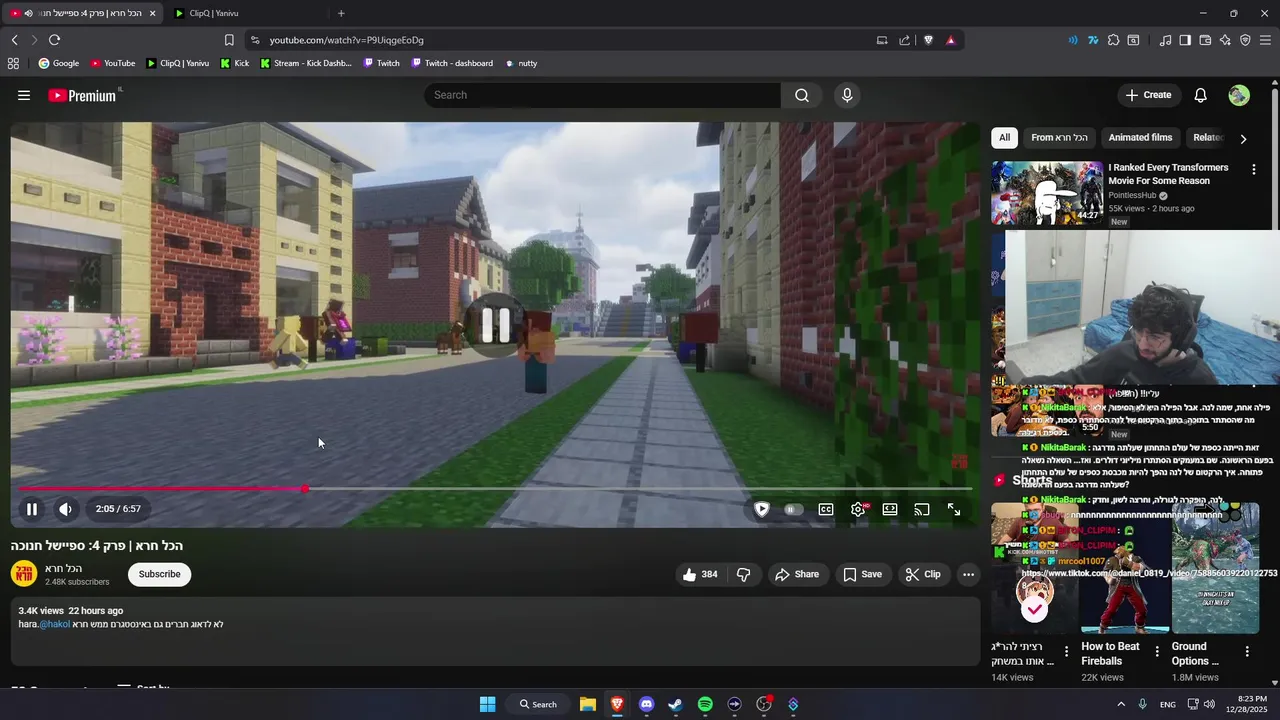Open Brave main menu hamburger
Viewport: 1280px width, 720px height.
pos(1266,40)
